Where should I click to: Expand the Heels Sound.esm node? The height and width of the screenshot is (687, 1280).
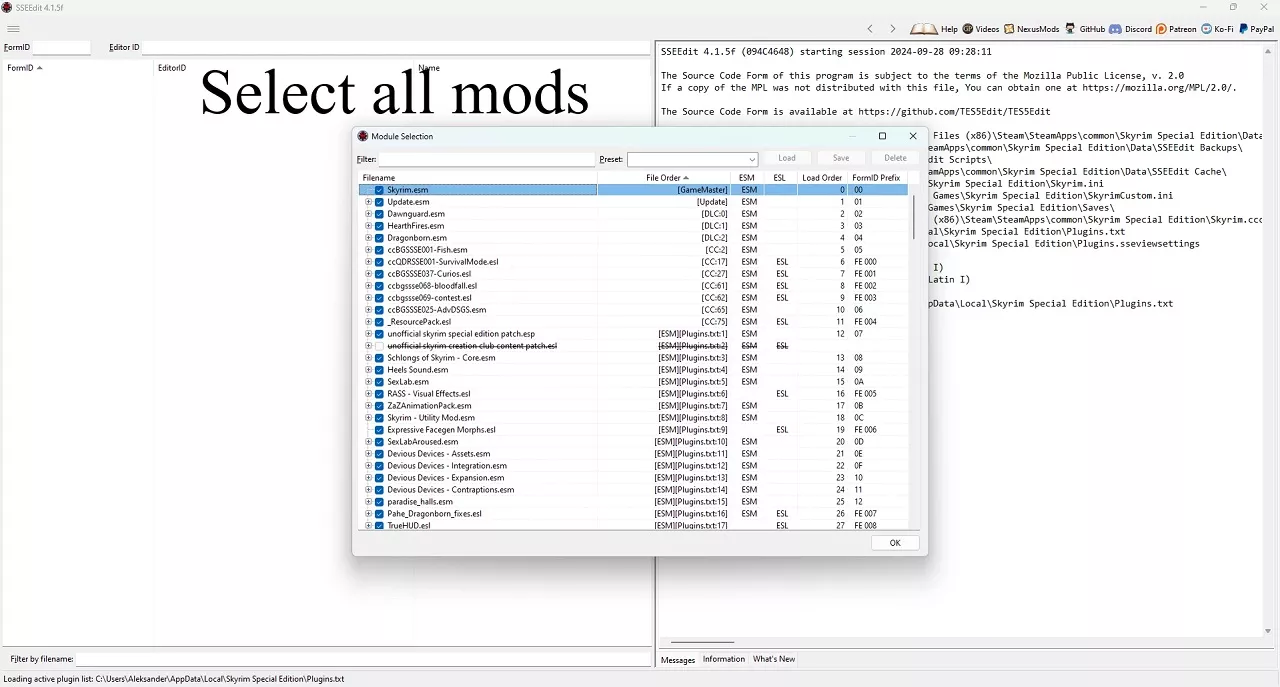[x=368, y=370]
